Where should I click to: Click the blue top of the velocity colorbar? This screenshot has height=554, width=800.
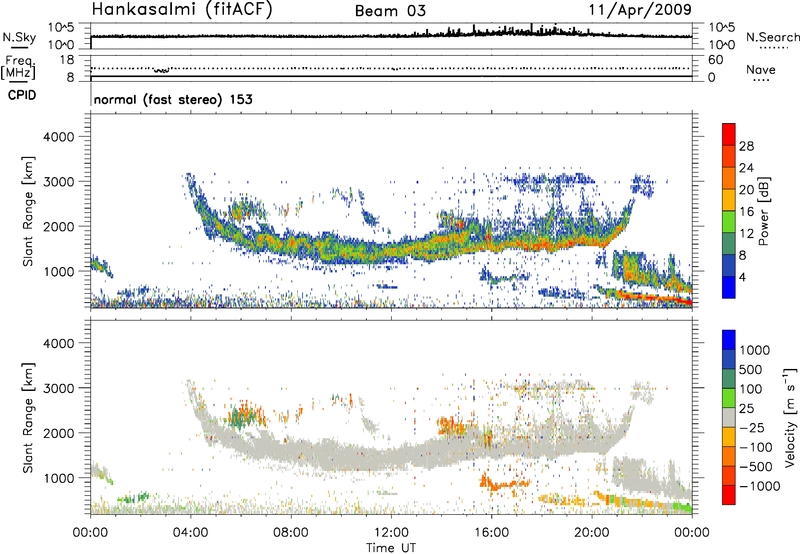[729, 340]
